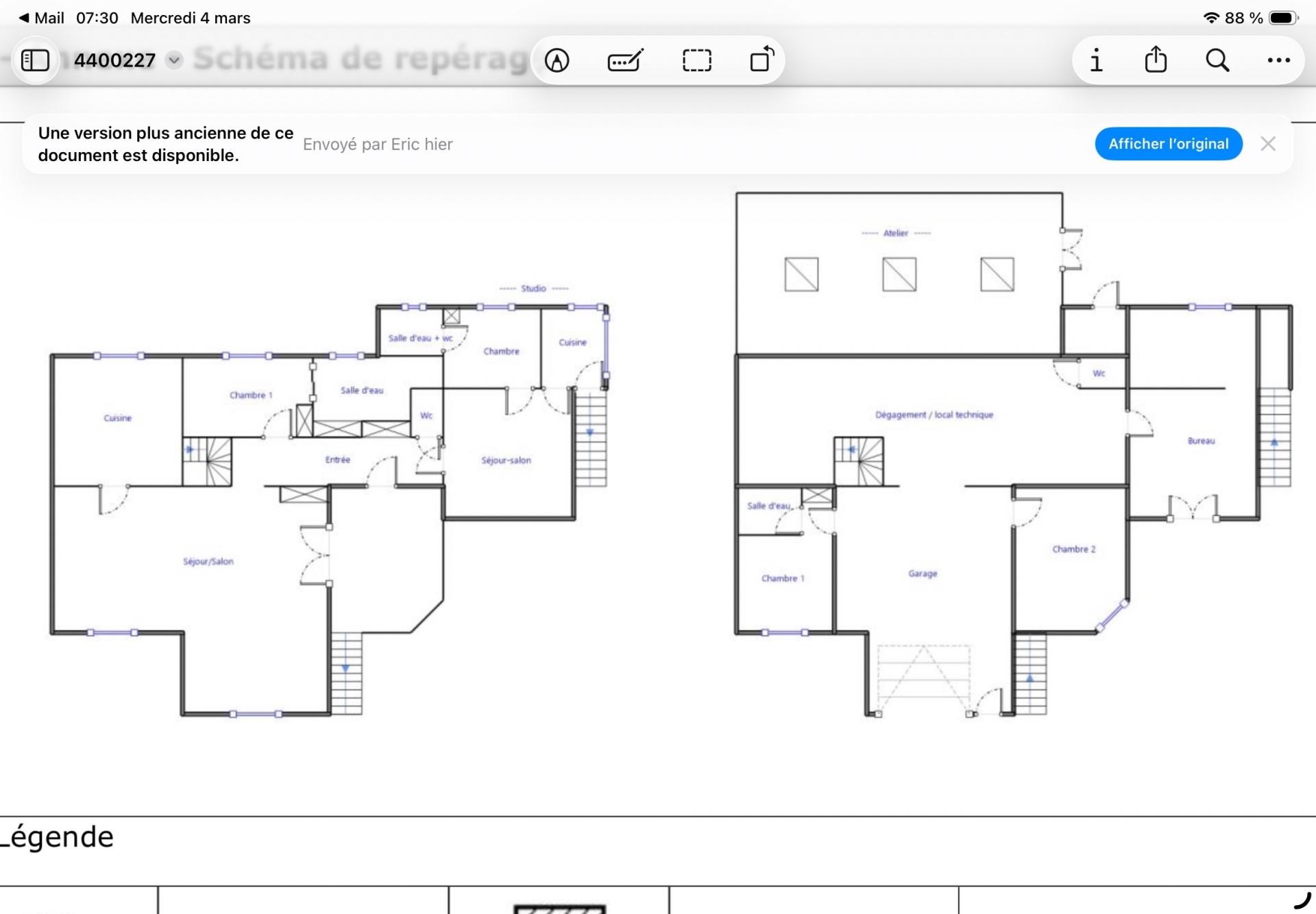Dismiss the older version banner

(x=1268, y=144)
